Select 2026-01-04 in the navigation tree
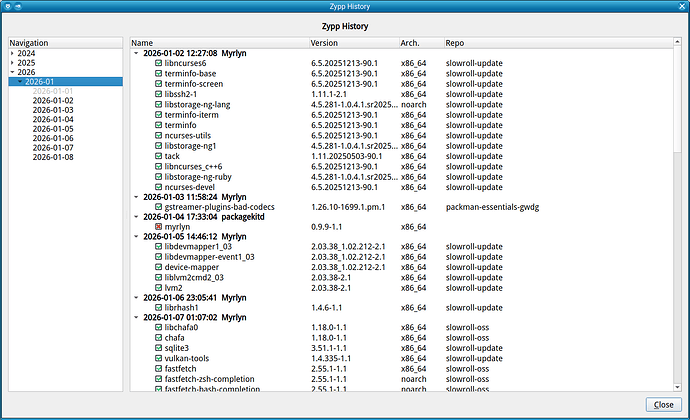The height and width of the screenshot is (420, 690). coord(52,120)
